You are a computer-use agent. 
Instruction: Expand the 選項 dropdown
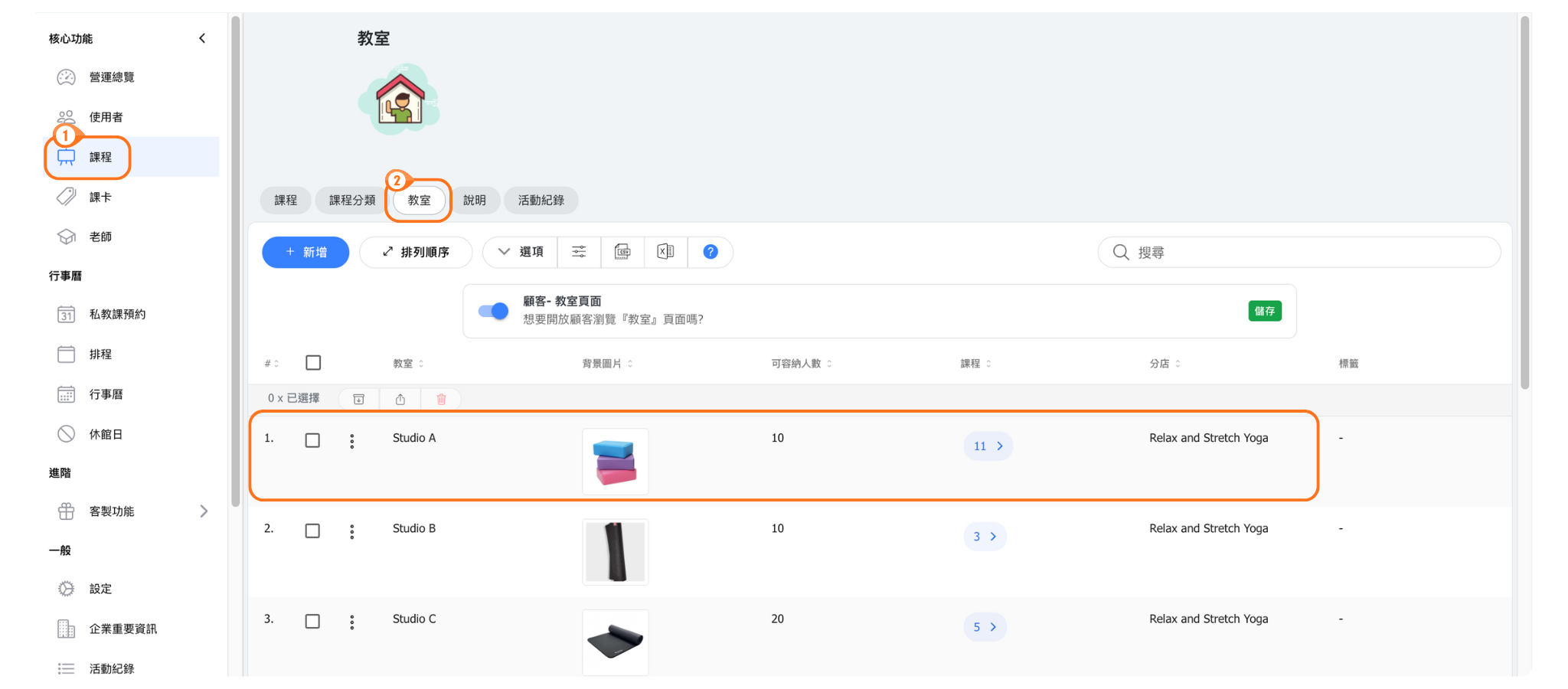521,252
